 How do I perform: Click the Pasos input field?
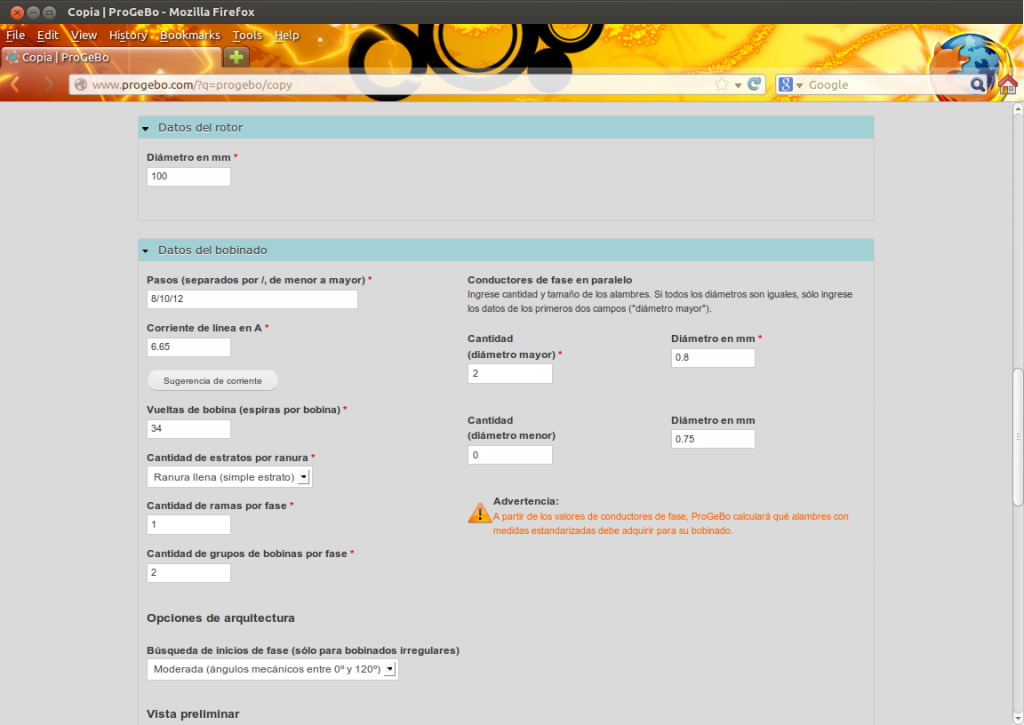tap(252, 299)
